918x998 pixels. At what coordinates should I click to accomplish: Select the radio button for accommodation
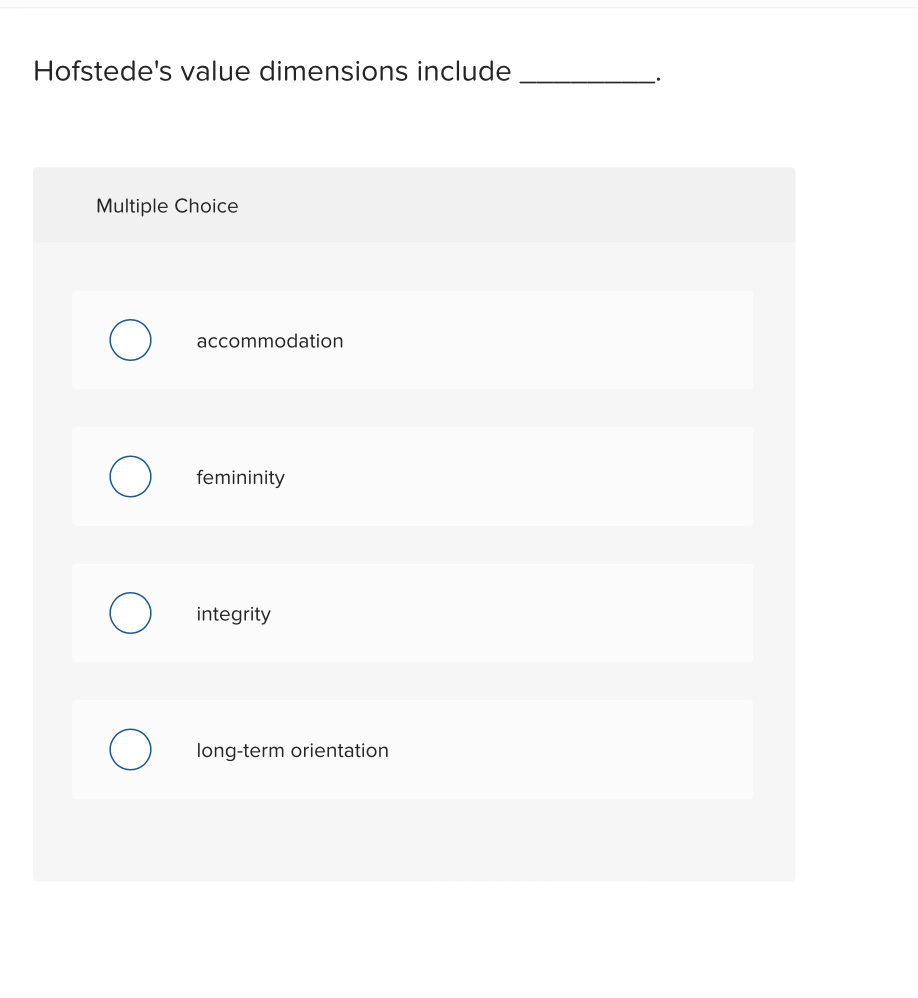point(130,340)
